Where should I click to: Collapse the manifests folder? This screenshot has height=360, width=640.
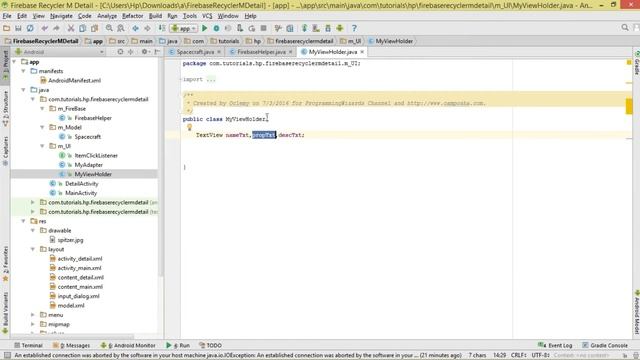point(24,71)
